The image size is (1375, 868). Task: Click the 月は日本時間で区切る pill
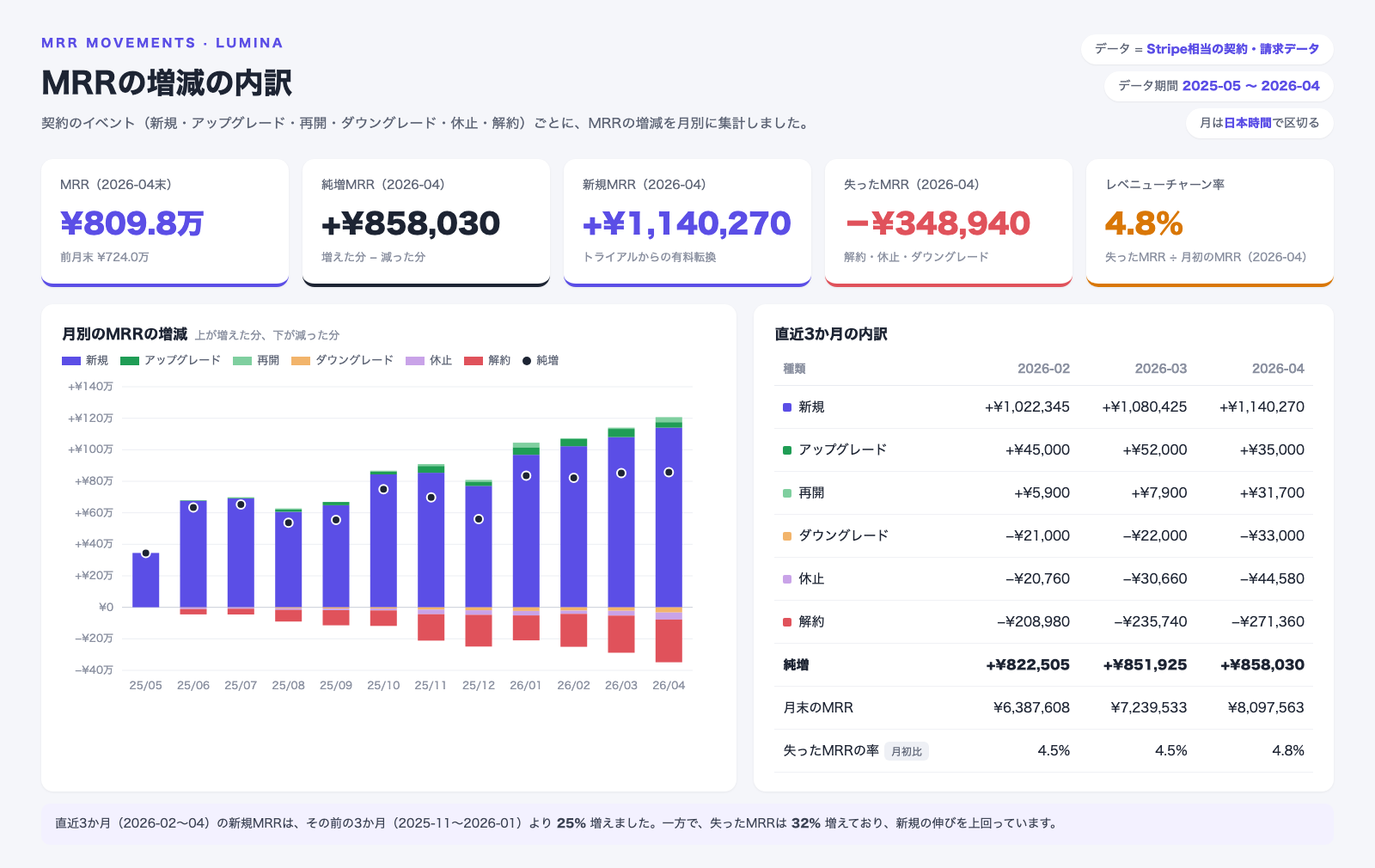tap(1260, 123)
